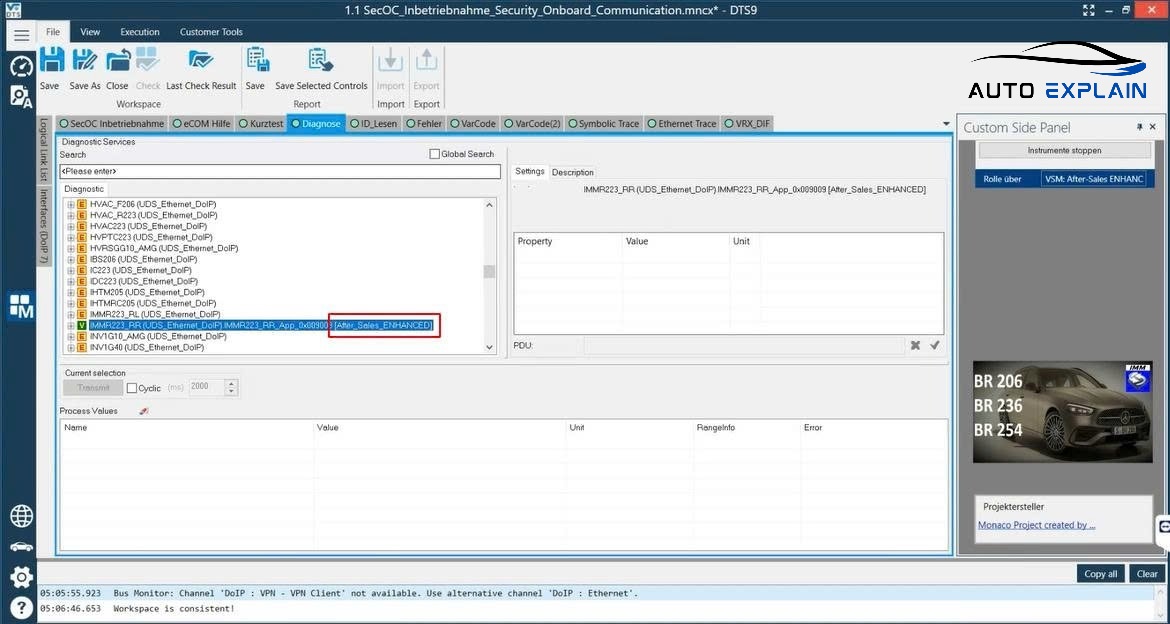Expand the IC223 tree node
The height and width of the screenshot is (624, 1170).
pos(71,270)
